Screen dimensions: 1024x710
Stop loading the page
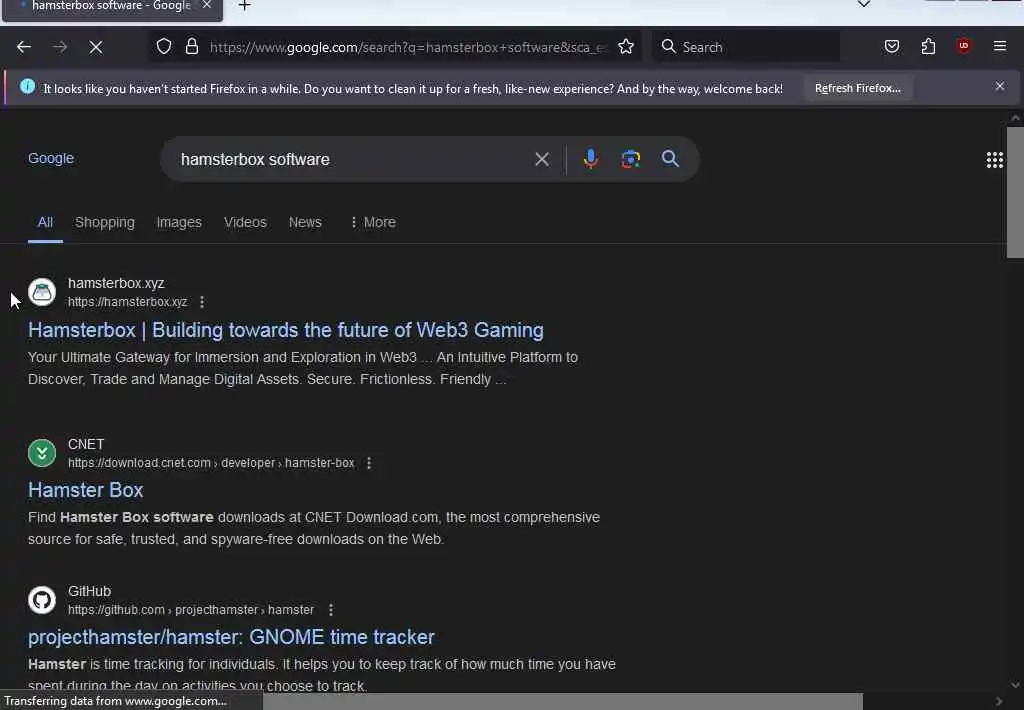[x=96, y=47]
